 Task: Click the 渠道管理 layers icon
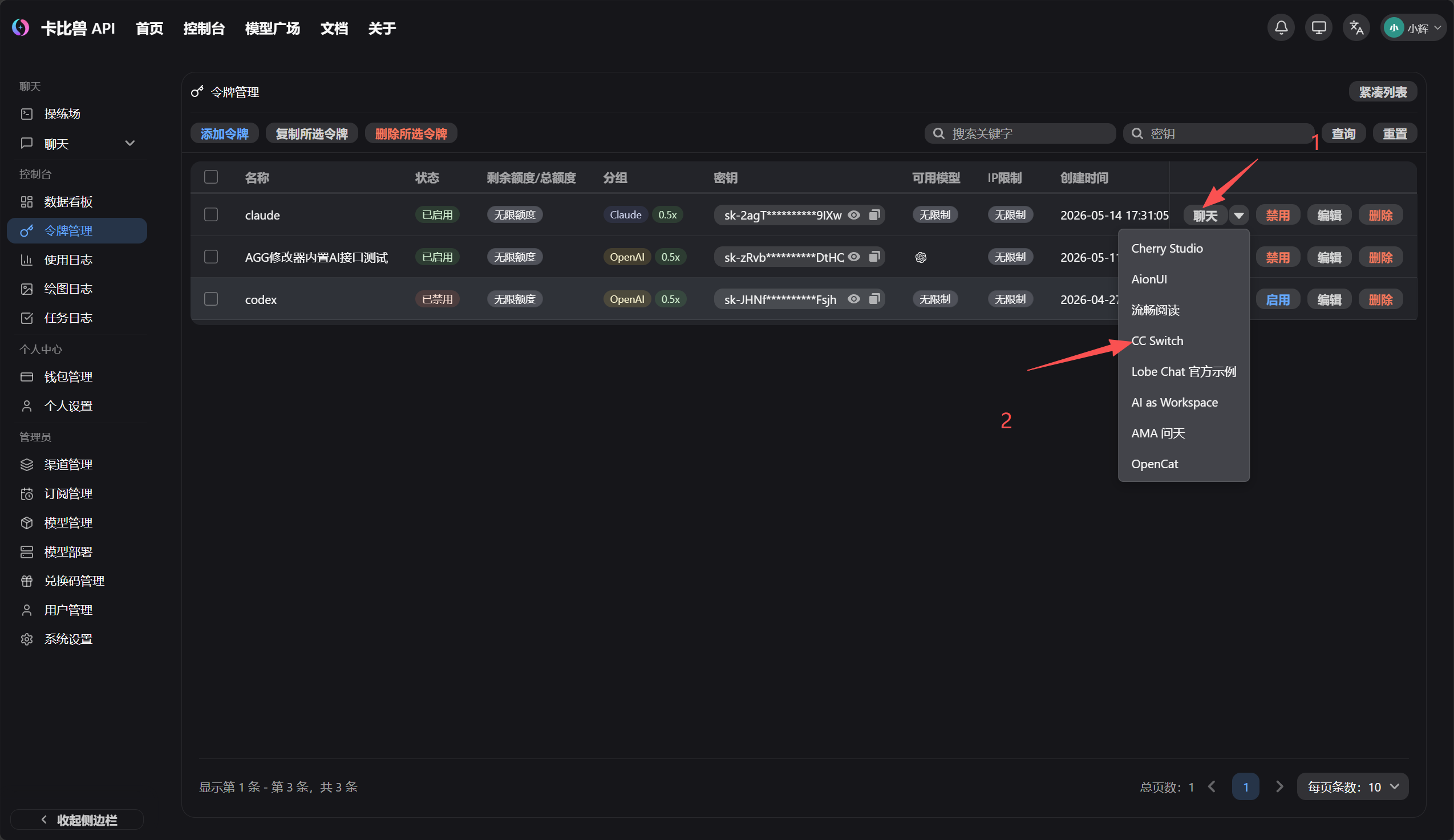[27, 464]
